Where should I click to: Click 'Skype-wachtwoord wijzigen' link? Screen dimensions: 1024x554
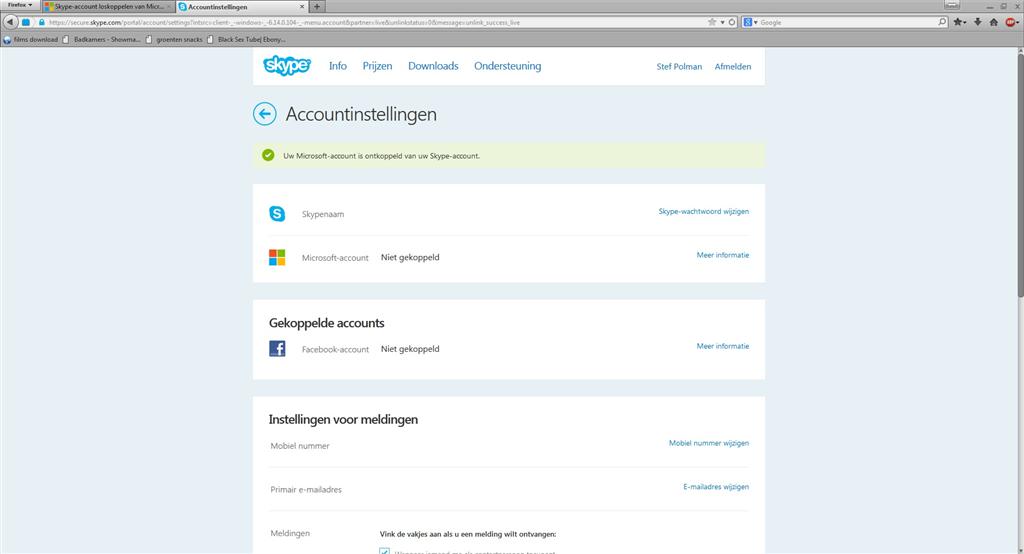(703, 212)
